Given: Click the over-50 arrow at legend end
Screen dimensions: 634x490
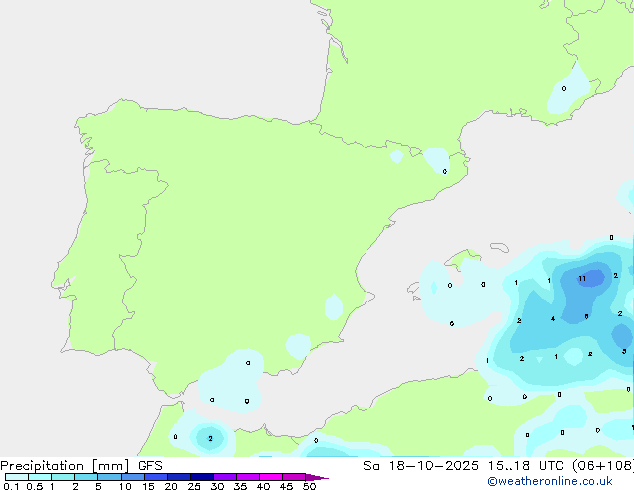Looking at the screenshot, I should pos(317,477).
